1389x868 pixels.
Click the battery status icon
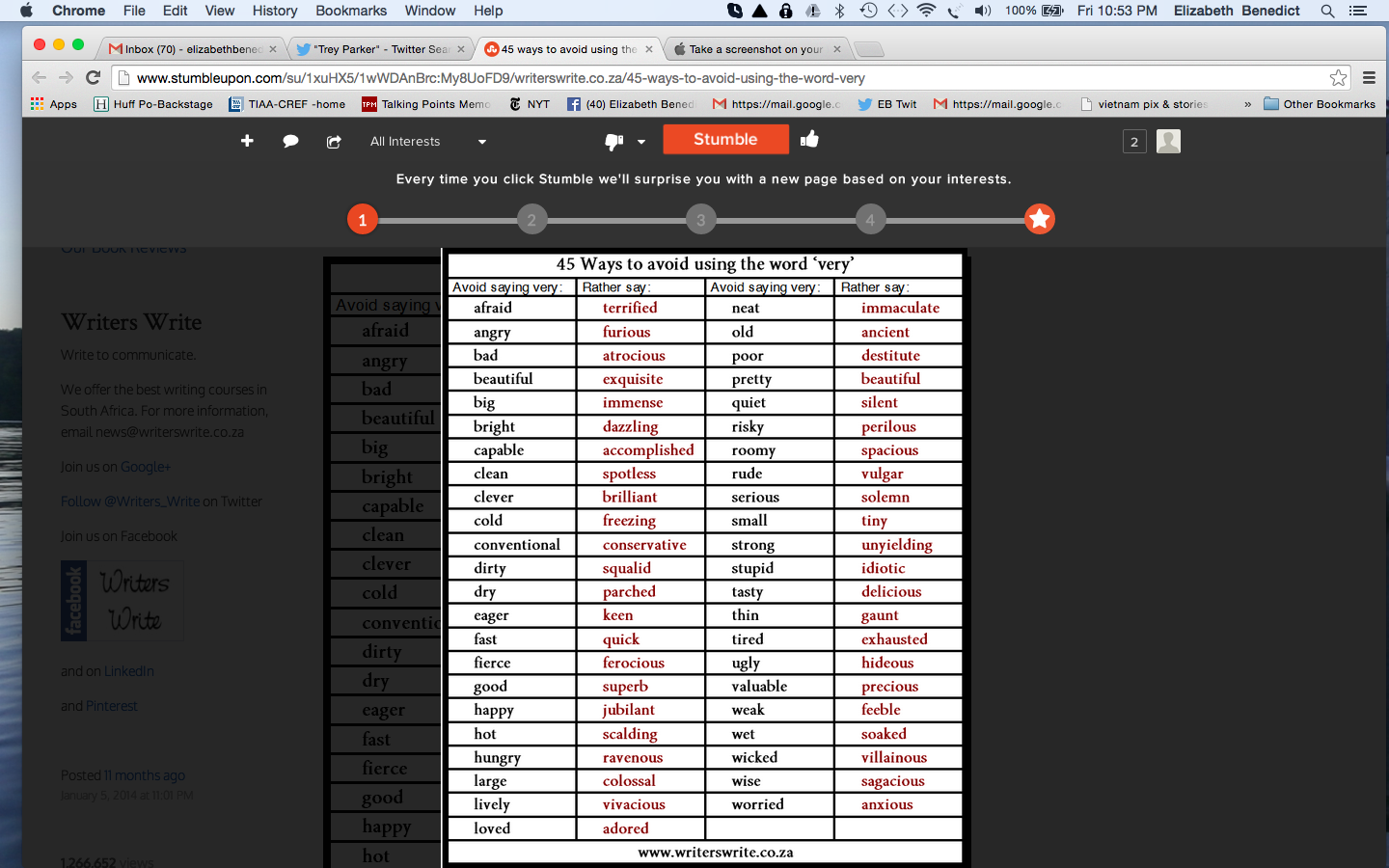click(x=1052, y=11)
